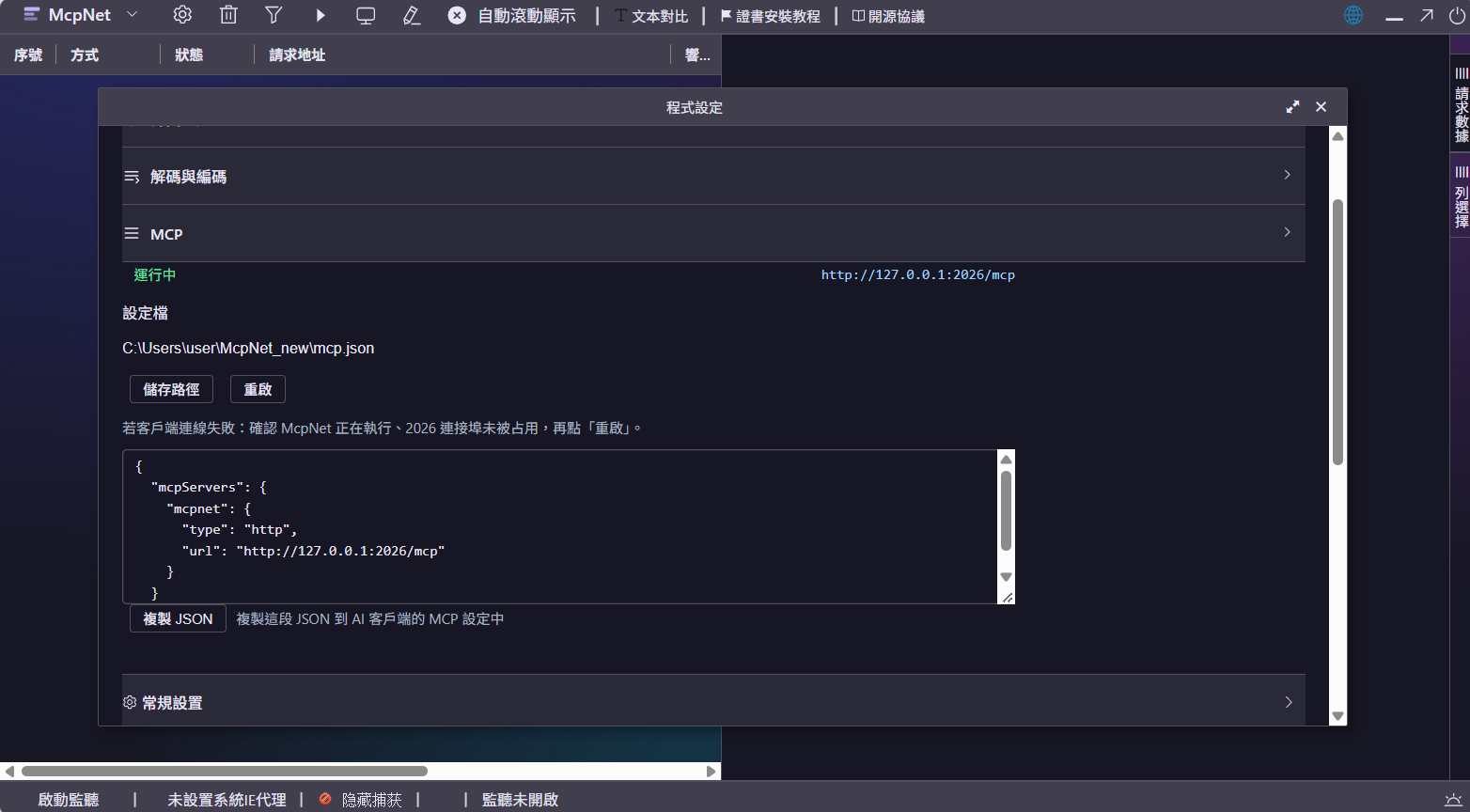Click the chevron beside MCP
Viewport: 1470px width, 812px height.
point(1287,232)
